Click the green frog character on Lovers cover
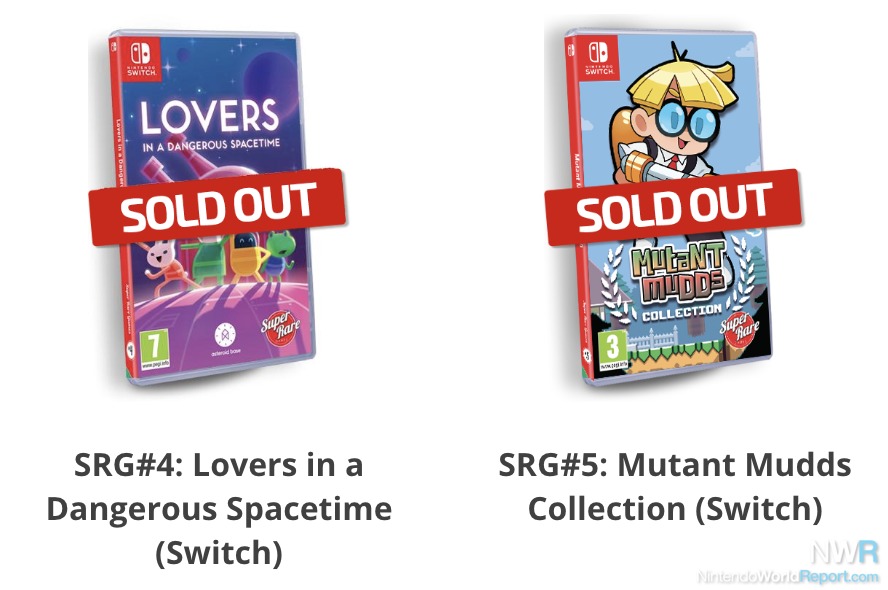The width and height of the screenshot is (888, 590). pos(279,254)
